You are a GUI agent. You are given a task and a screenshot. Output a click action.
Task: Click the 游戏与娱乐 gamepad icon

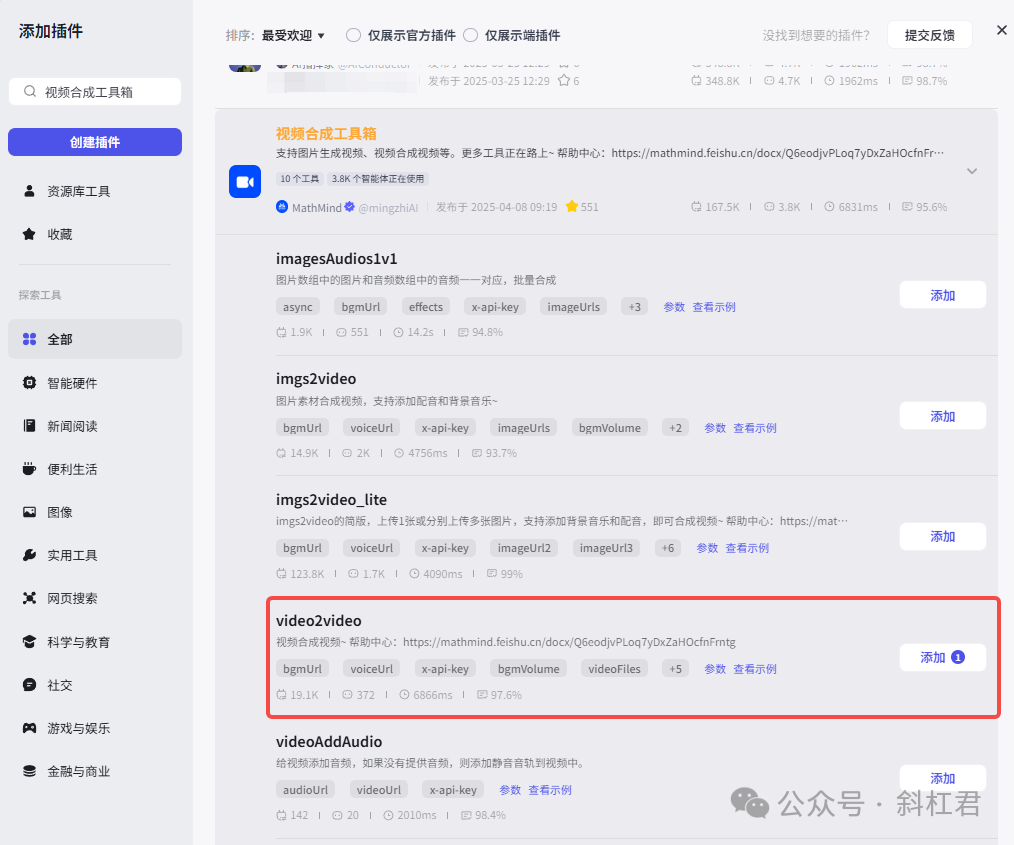click(29, 728)
